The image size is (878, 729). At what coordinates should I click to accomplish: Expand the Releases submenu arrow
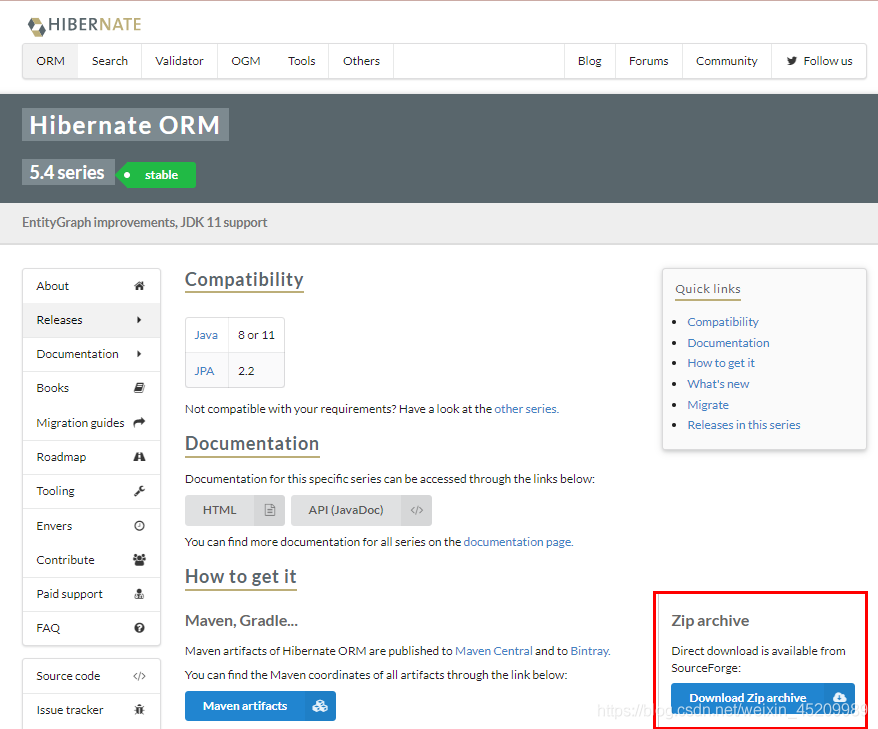[x=139, y=320]
